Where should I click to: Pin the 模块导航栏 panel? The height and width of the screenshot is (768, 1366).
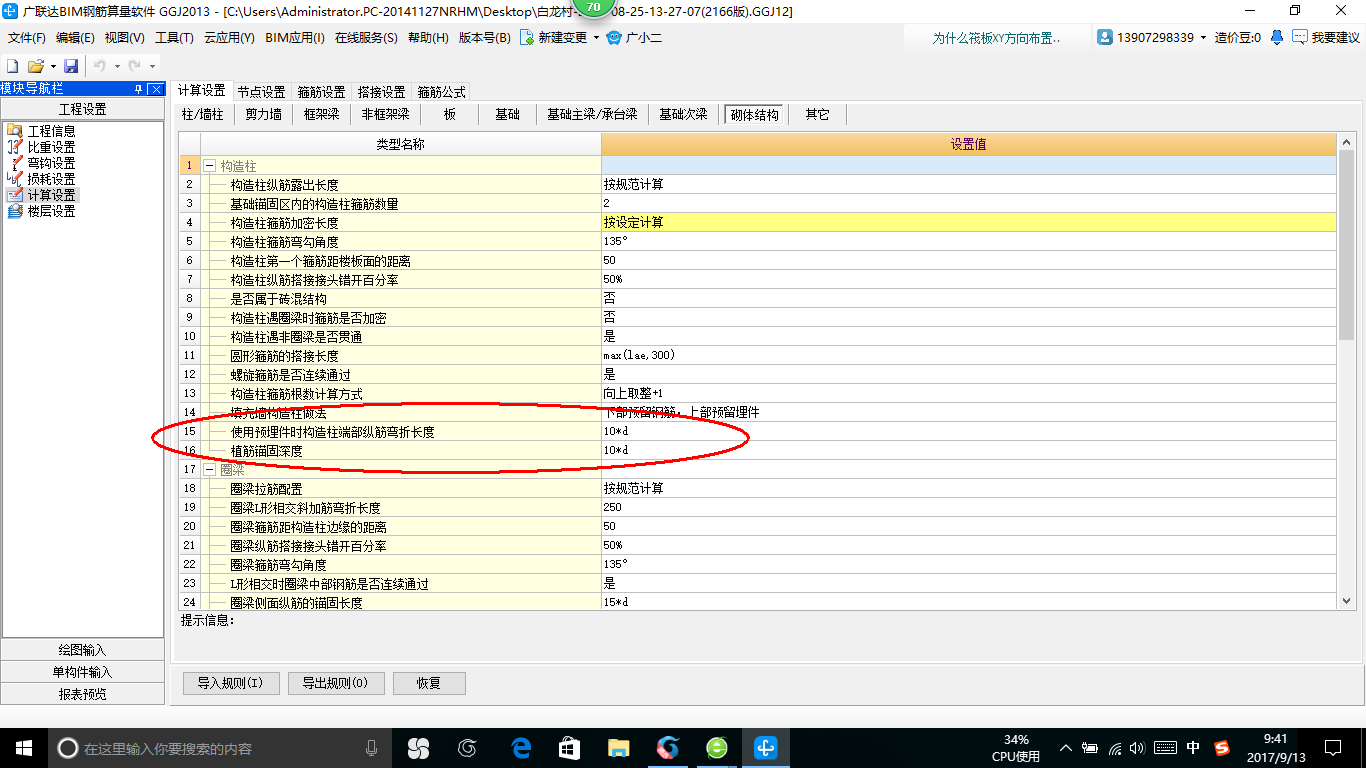pos(138,89)
